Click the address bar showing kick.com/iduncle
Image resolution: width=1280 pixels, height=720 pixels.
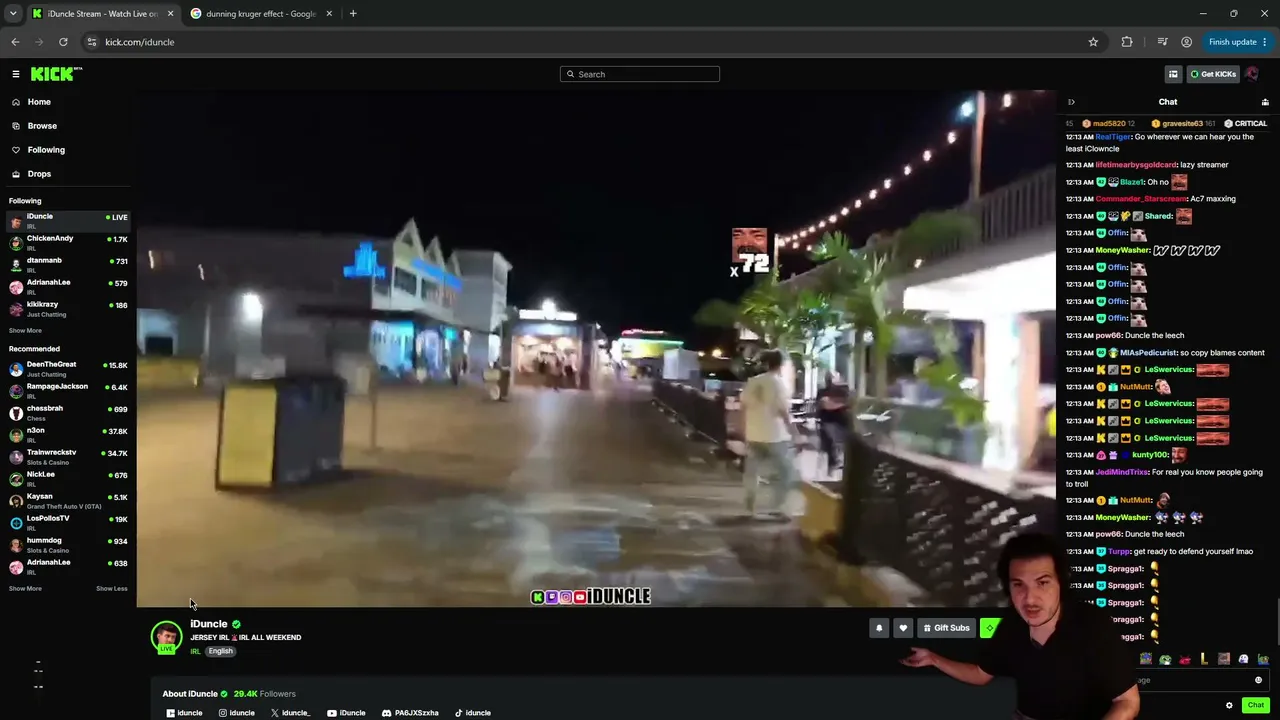[590, 42]
